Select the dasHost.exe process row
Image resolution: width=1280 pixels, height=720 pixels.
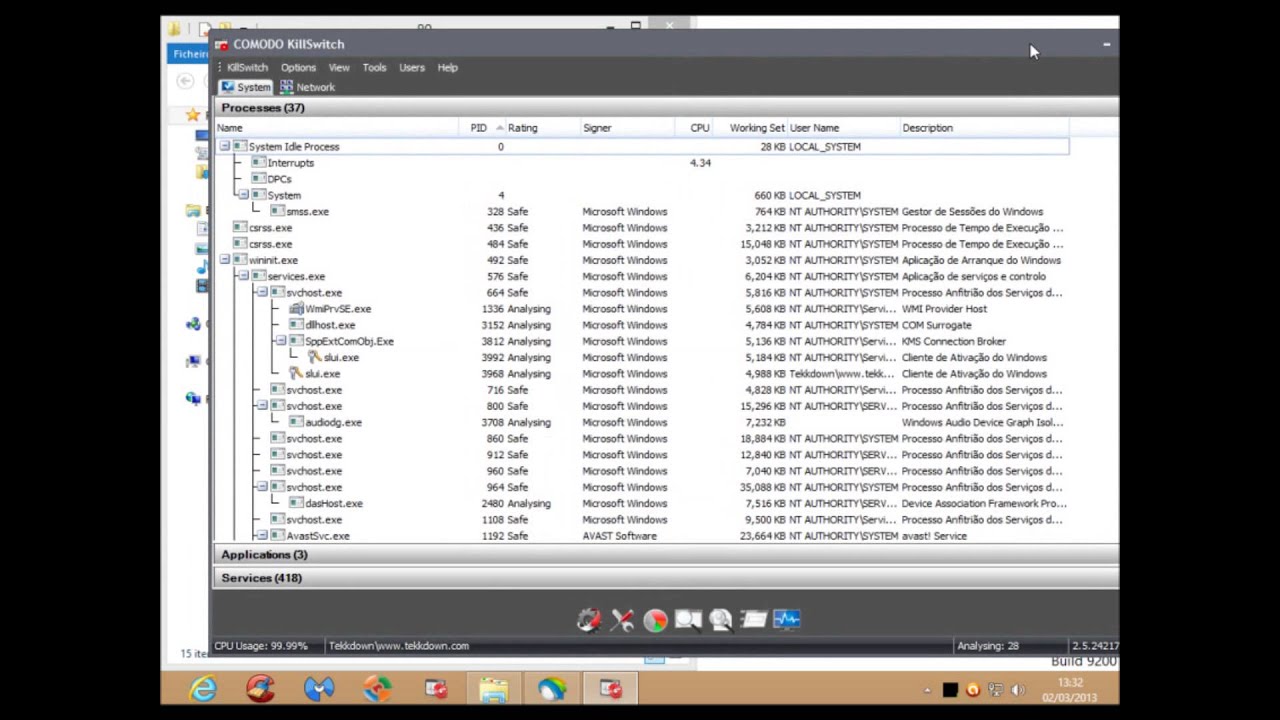[642, 503]
